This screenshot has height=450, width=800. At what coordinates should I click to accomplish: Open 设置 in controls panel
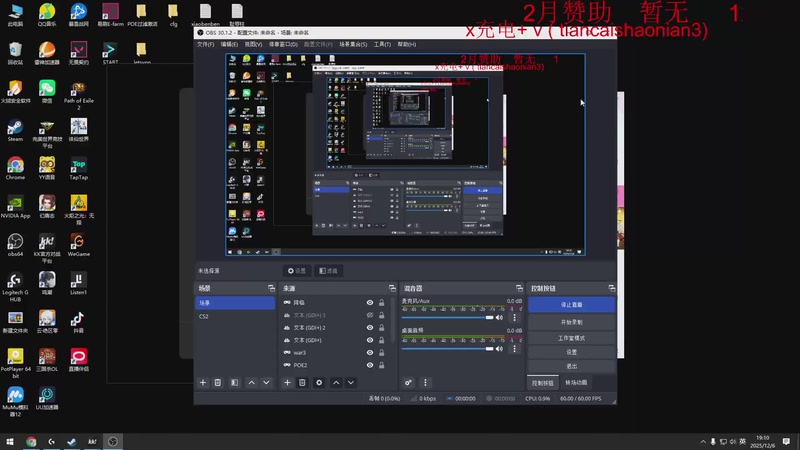tap(571, 352)
